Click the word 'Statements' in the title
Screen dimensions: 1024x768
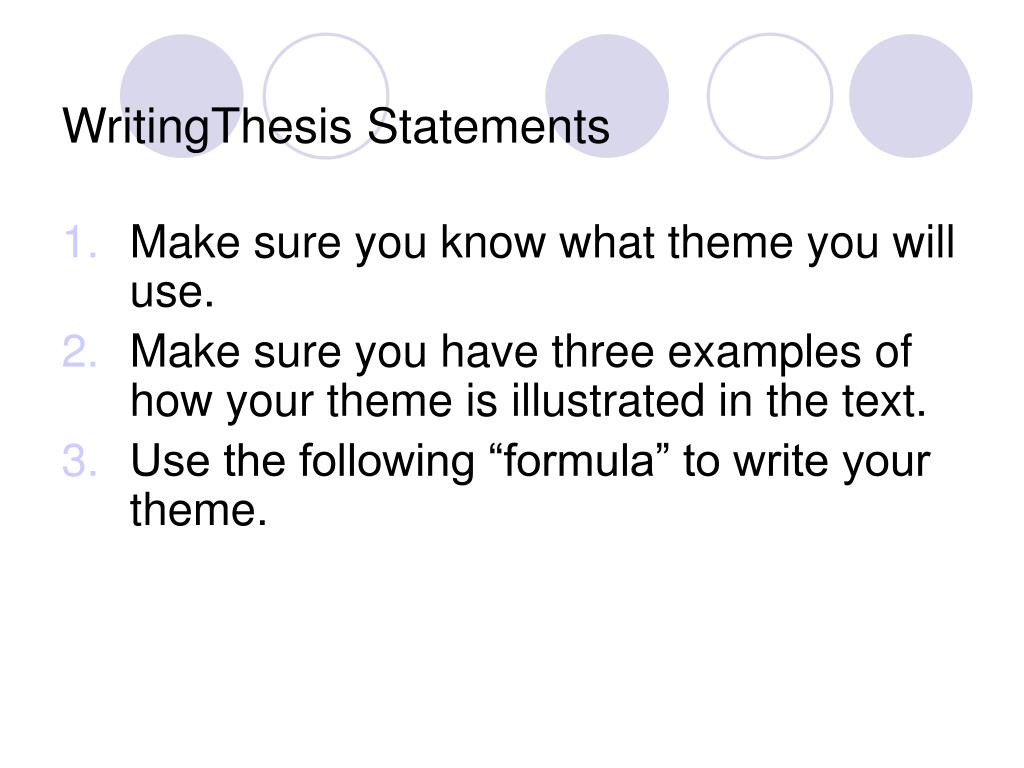coord(488,126)
